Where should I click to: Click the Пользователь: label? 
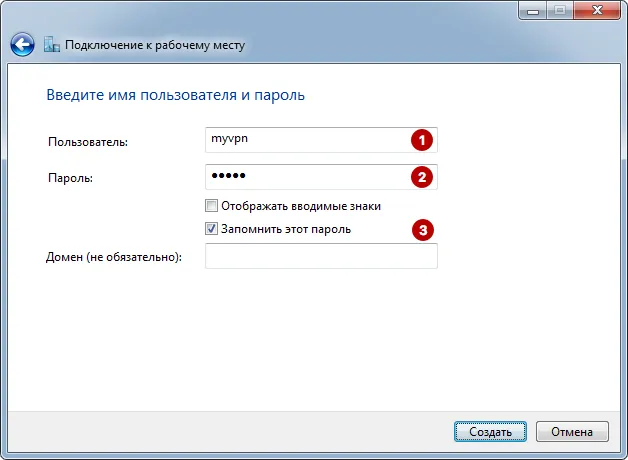click(88, 142)
